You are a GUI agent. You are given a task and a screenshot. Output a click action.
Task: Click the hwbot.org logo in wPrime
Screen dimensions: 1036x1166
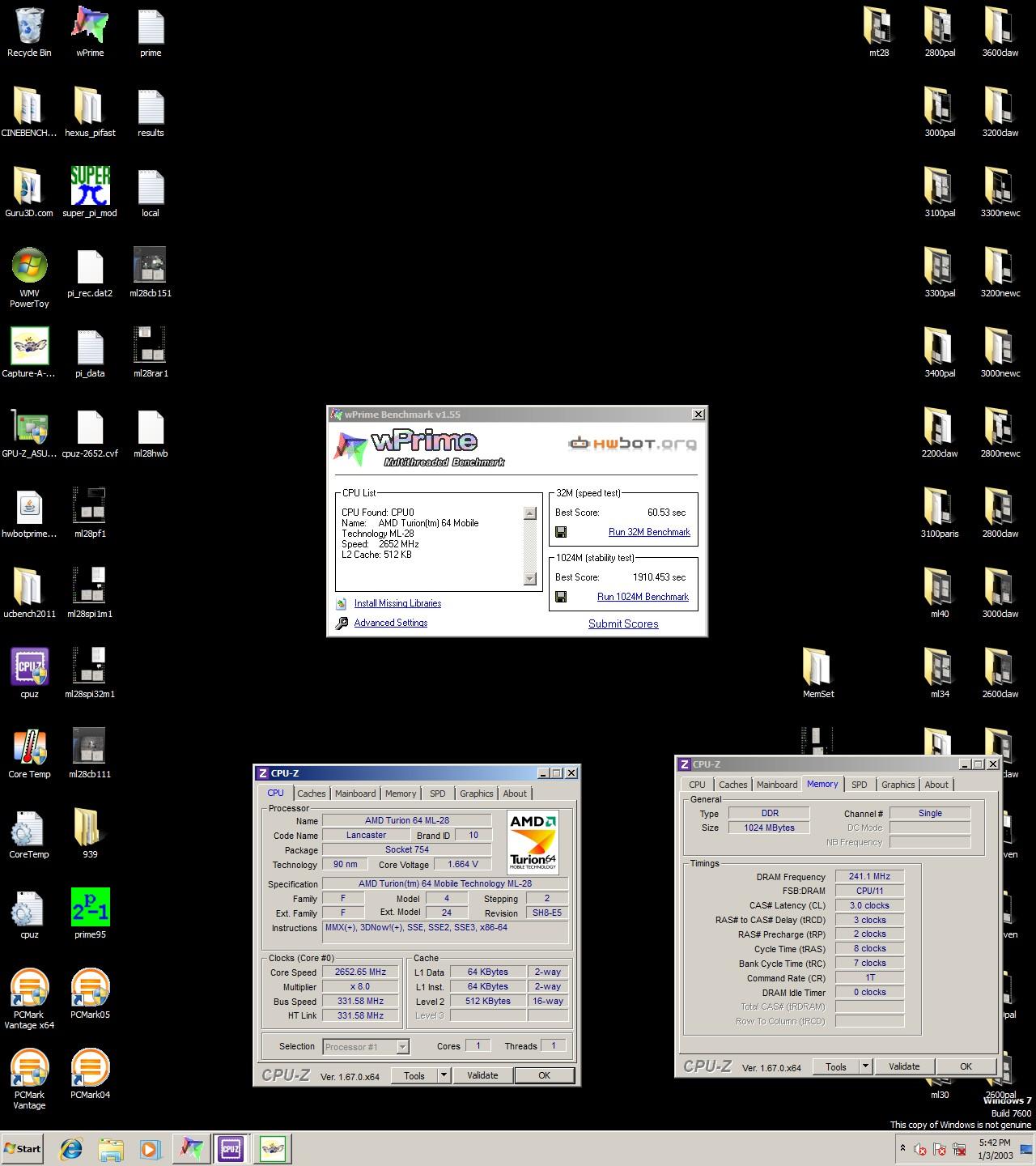(632, 443)
